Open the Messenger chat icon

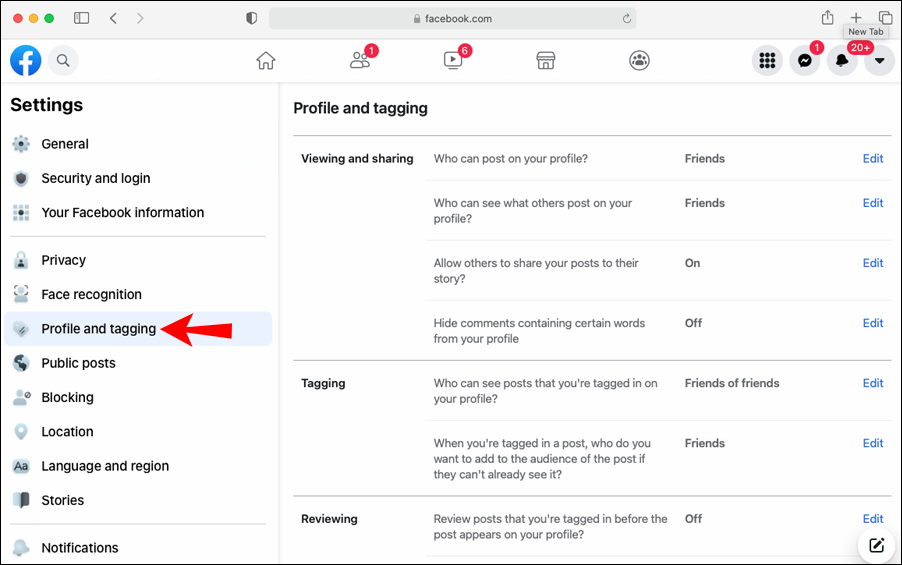coord(804,60)
